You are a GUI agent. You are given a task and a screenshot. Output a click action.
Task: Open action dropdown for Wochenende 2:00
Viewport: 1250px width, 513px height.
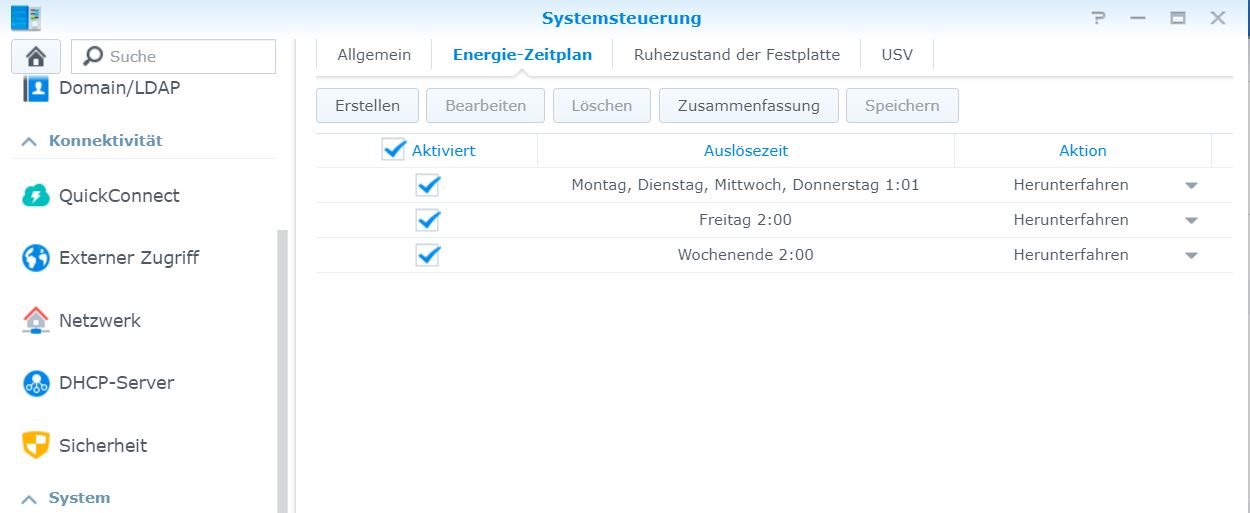[1191, 256]
